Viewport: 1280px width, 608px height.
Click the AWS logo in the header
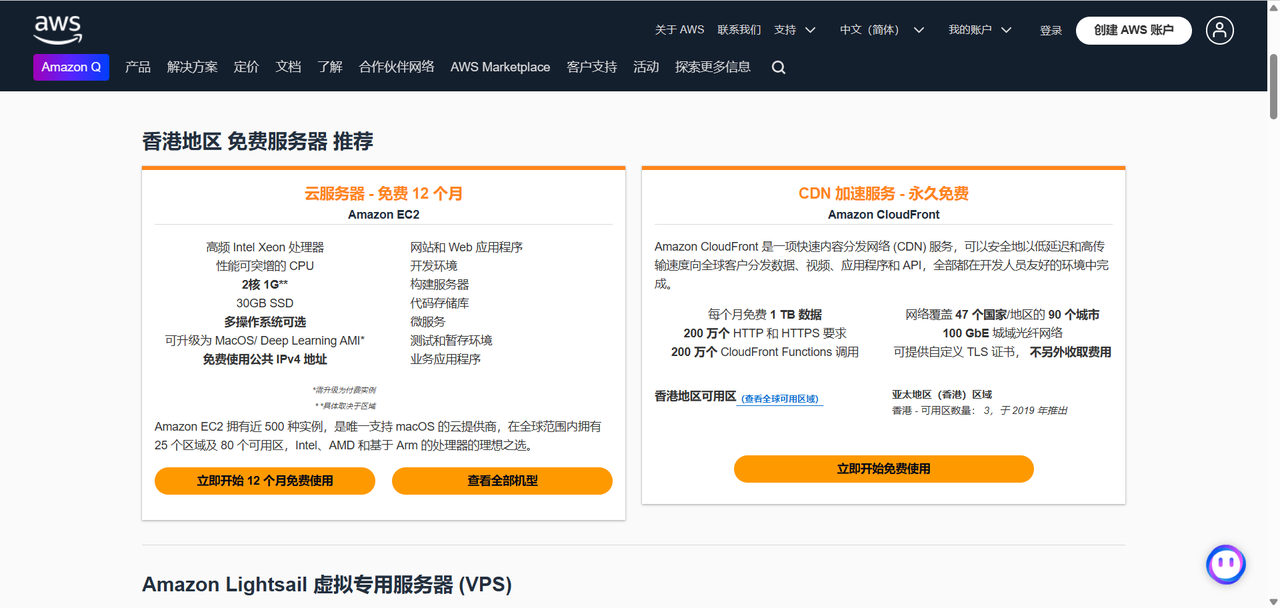point(57,29)
